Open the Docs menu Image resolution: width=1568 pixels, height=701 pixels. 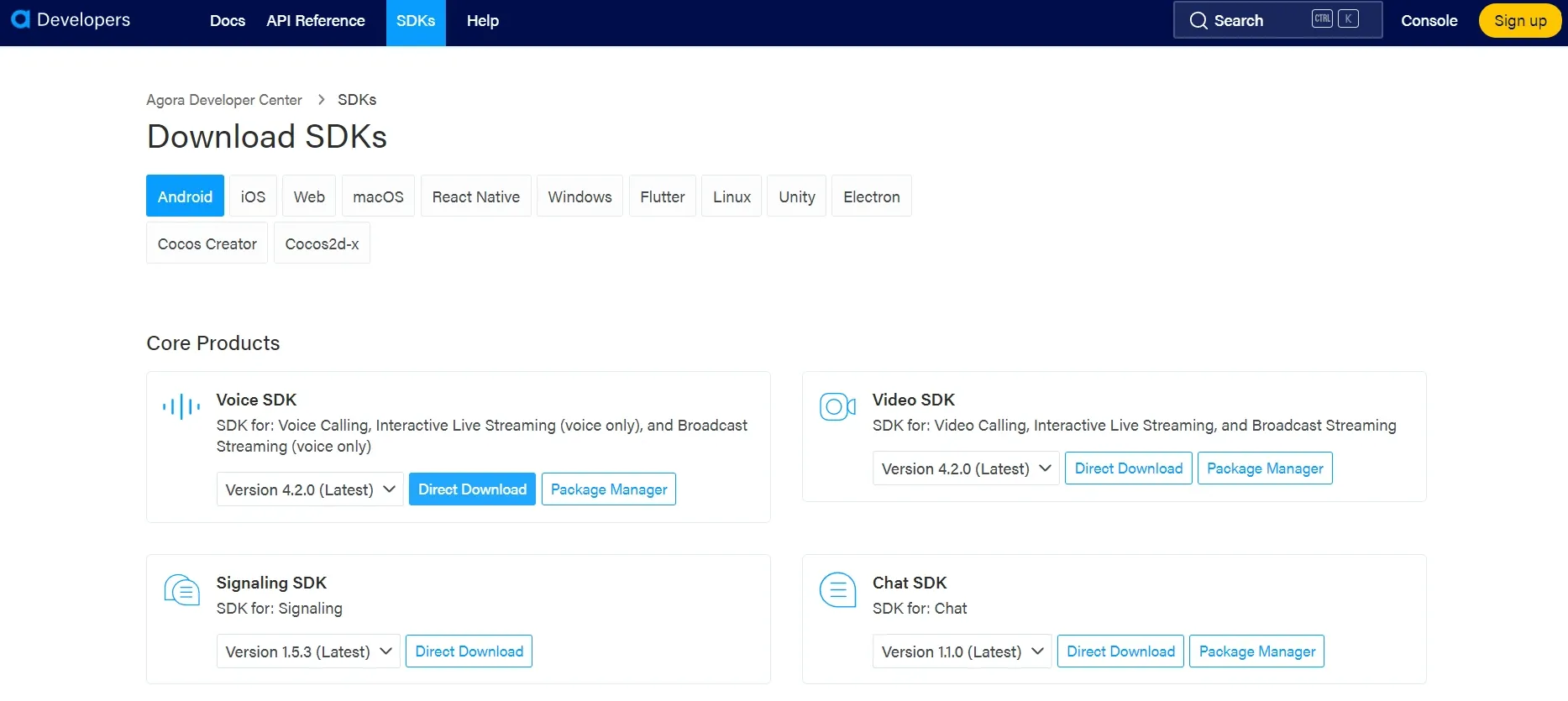pyautogui.click(x=228, y=21)
